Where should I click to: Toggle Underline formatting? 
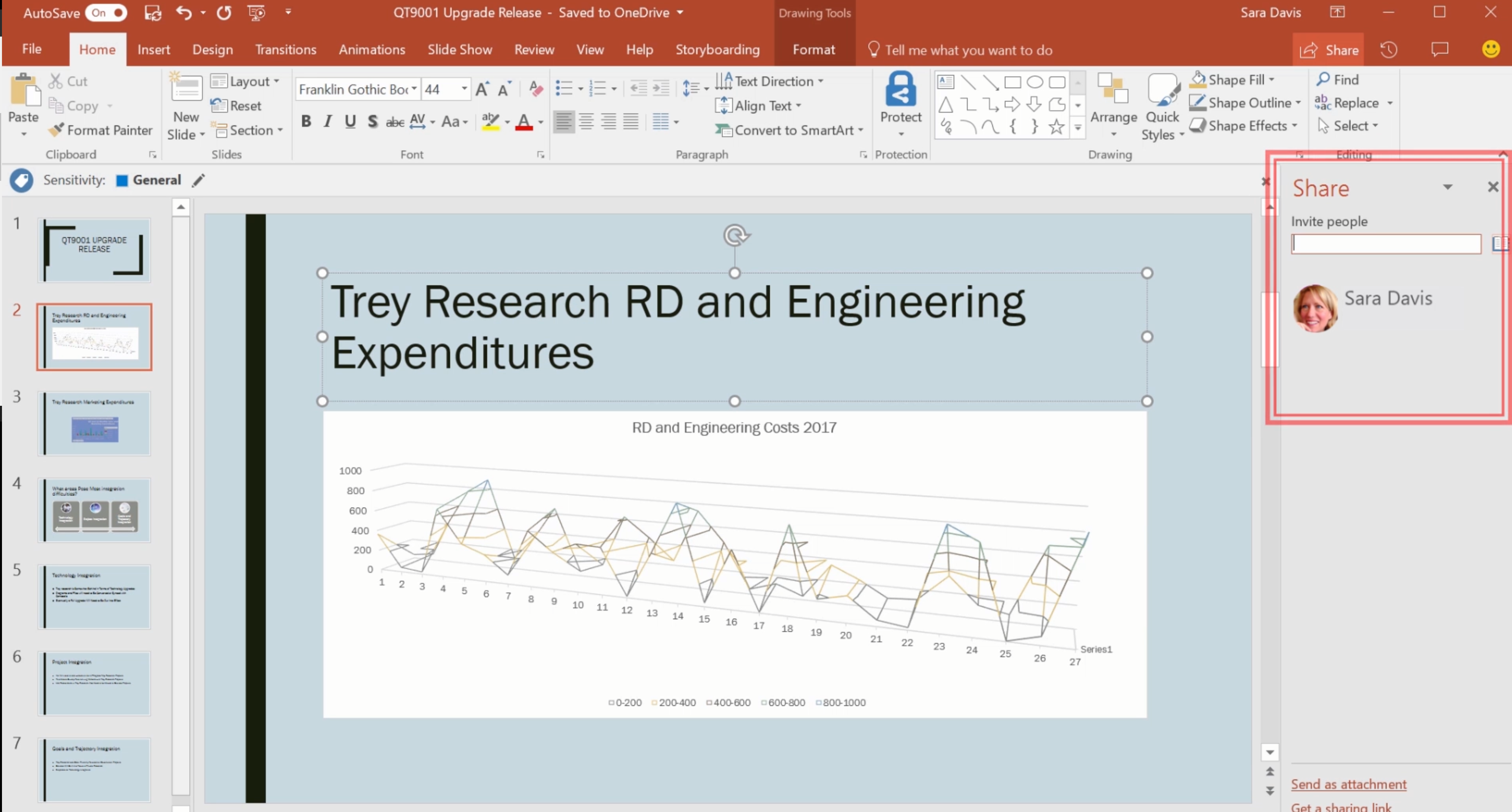351,121
